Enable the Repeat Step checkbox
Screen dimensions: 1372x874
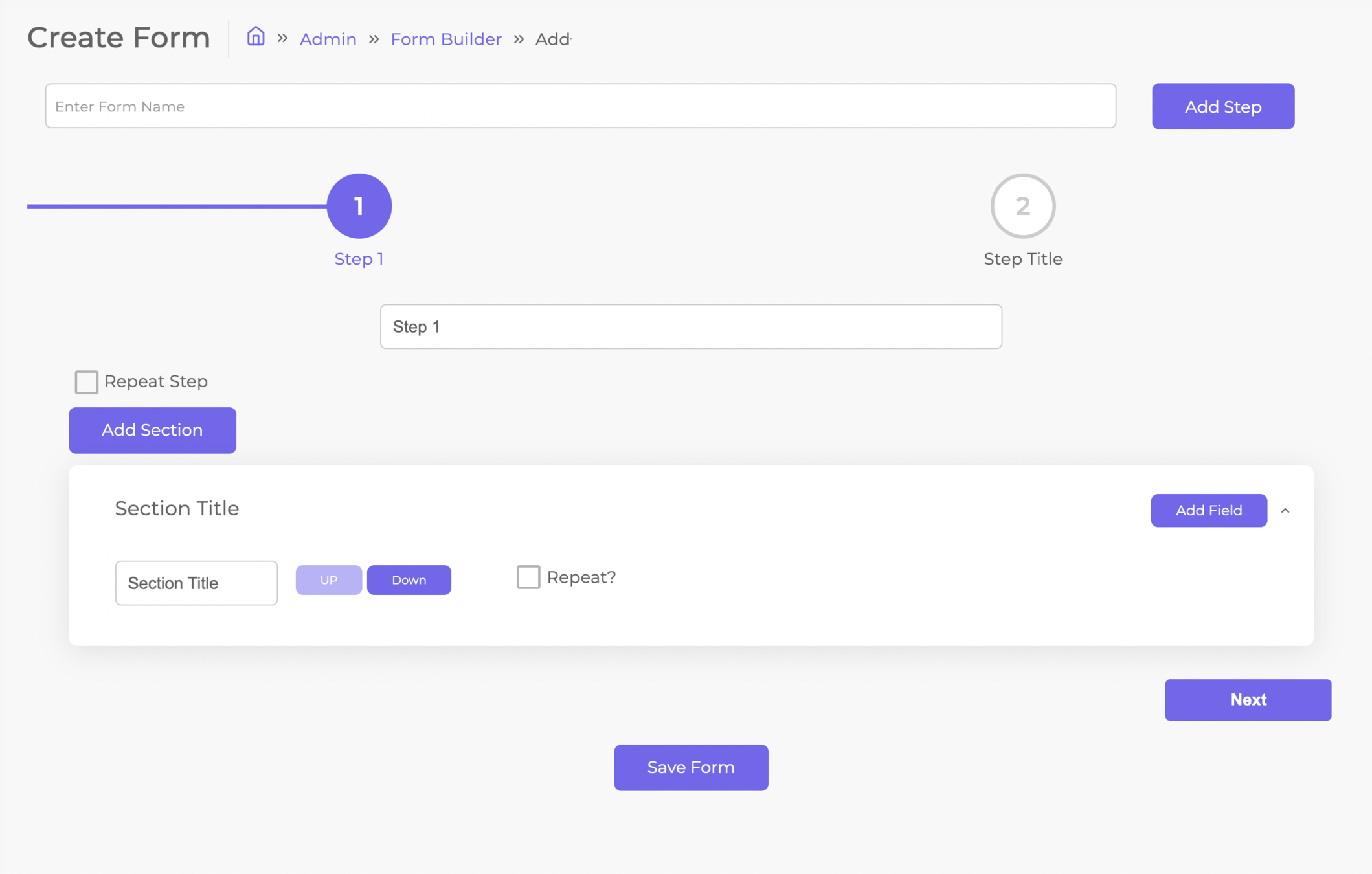point(86,382)
